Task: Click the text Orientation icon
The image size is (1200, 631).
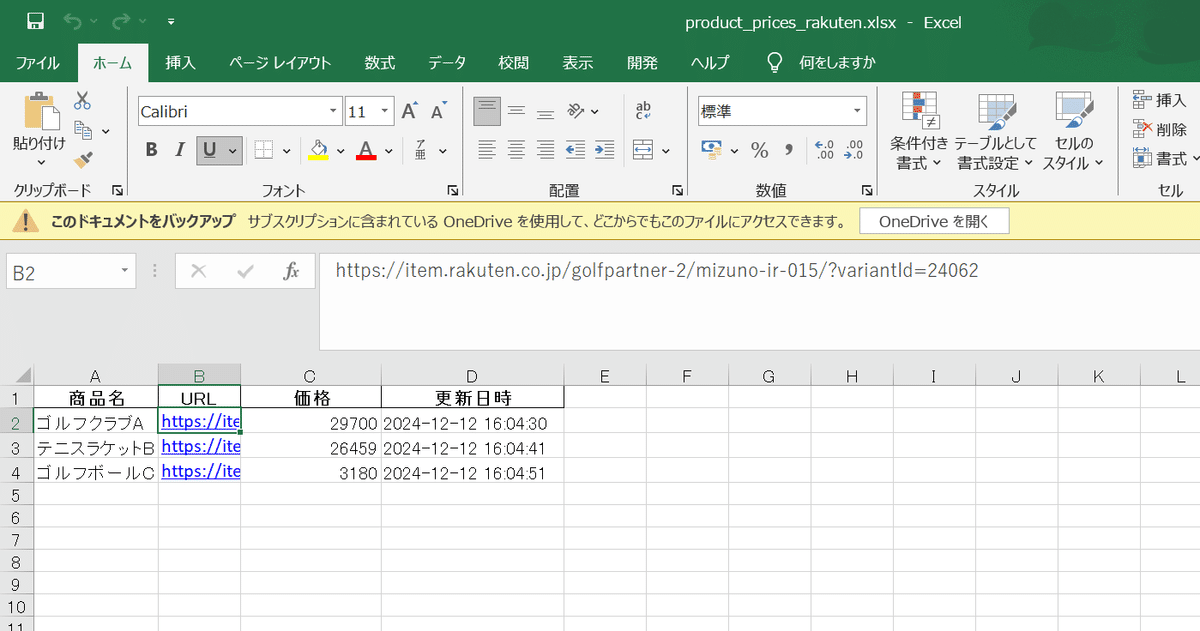Action: [x=576, y=111]
